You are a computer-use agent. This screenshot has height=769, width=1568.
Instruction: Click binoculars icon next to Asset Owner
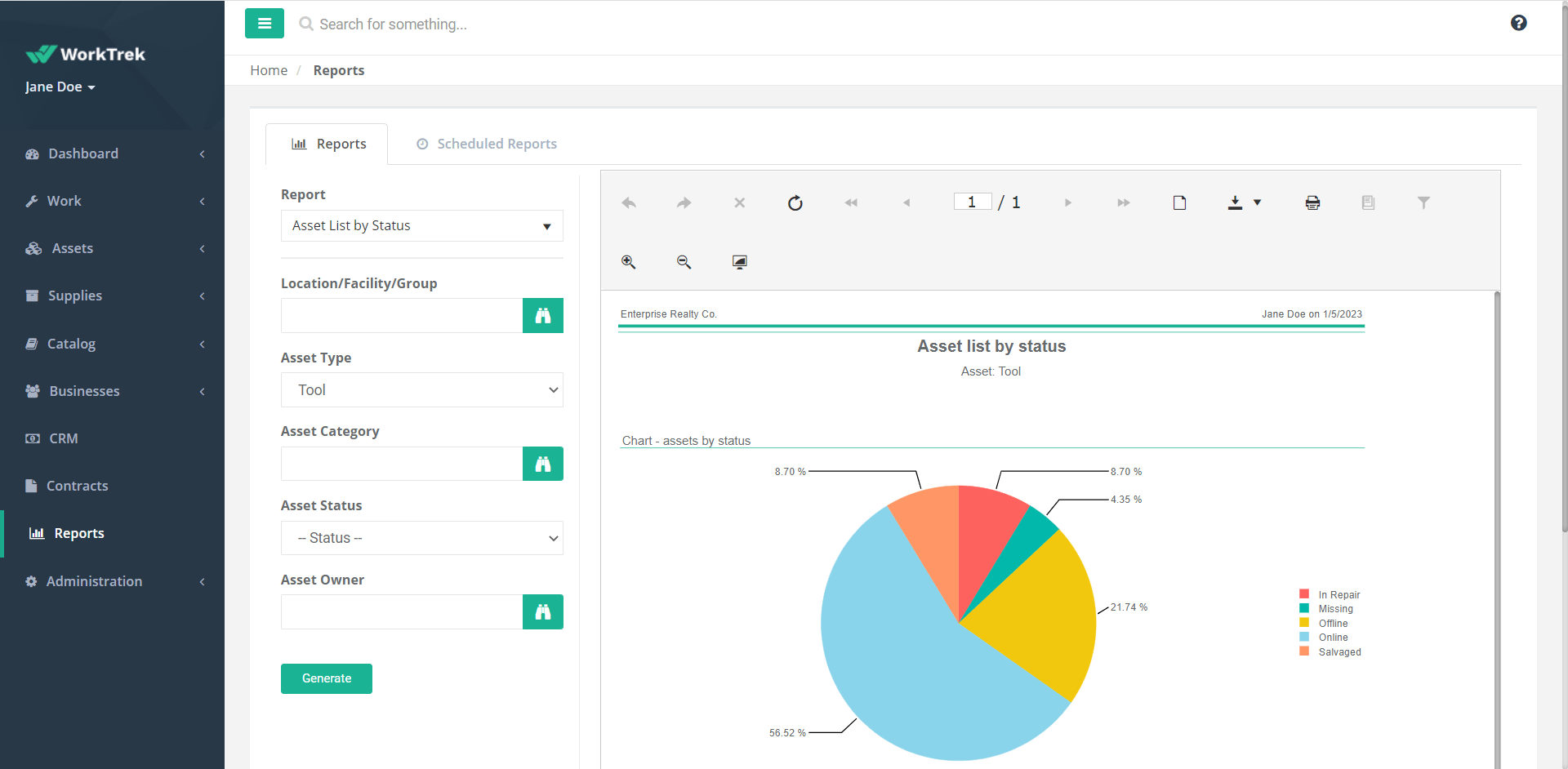click(542, 612)
